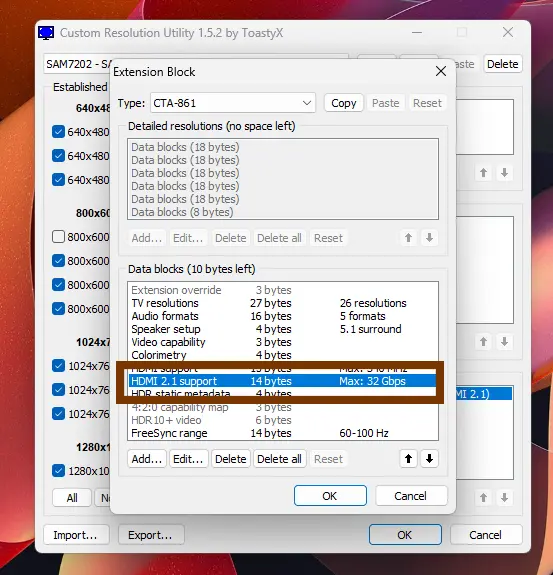Click Reset under Detailed resolutions list

328,238
